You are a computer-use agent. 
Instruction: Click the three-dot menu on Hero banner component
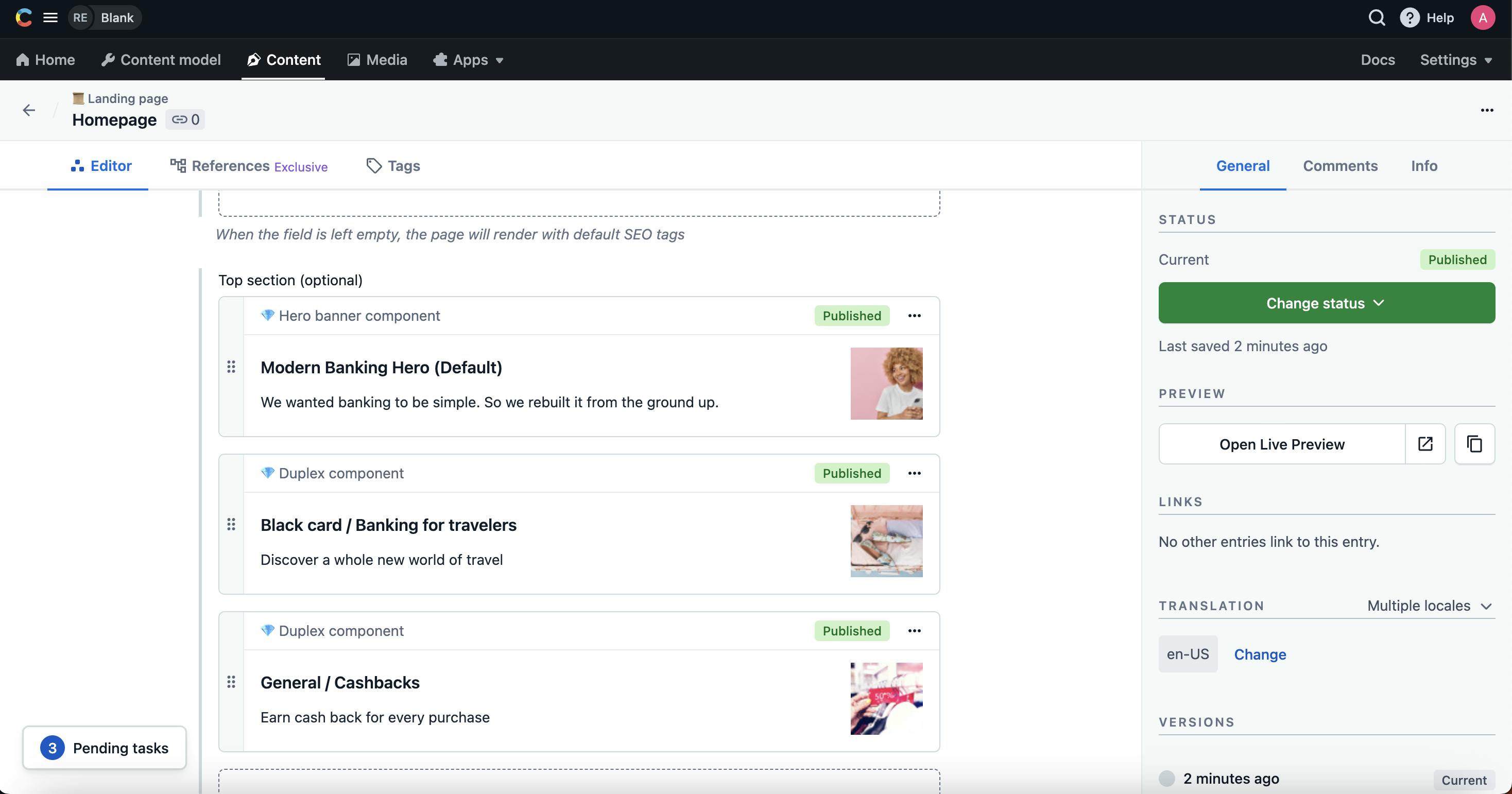coord(913,316)
